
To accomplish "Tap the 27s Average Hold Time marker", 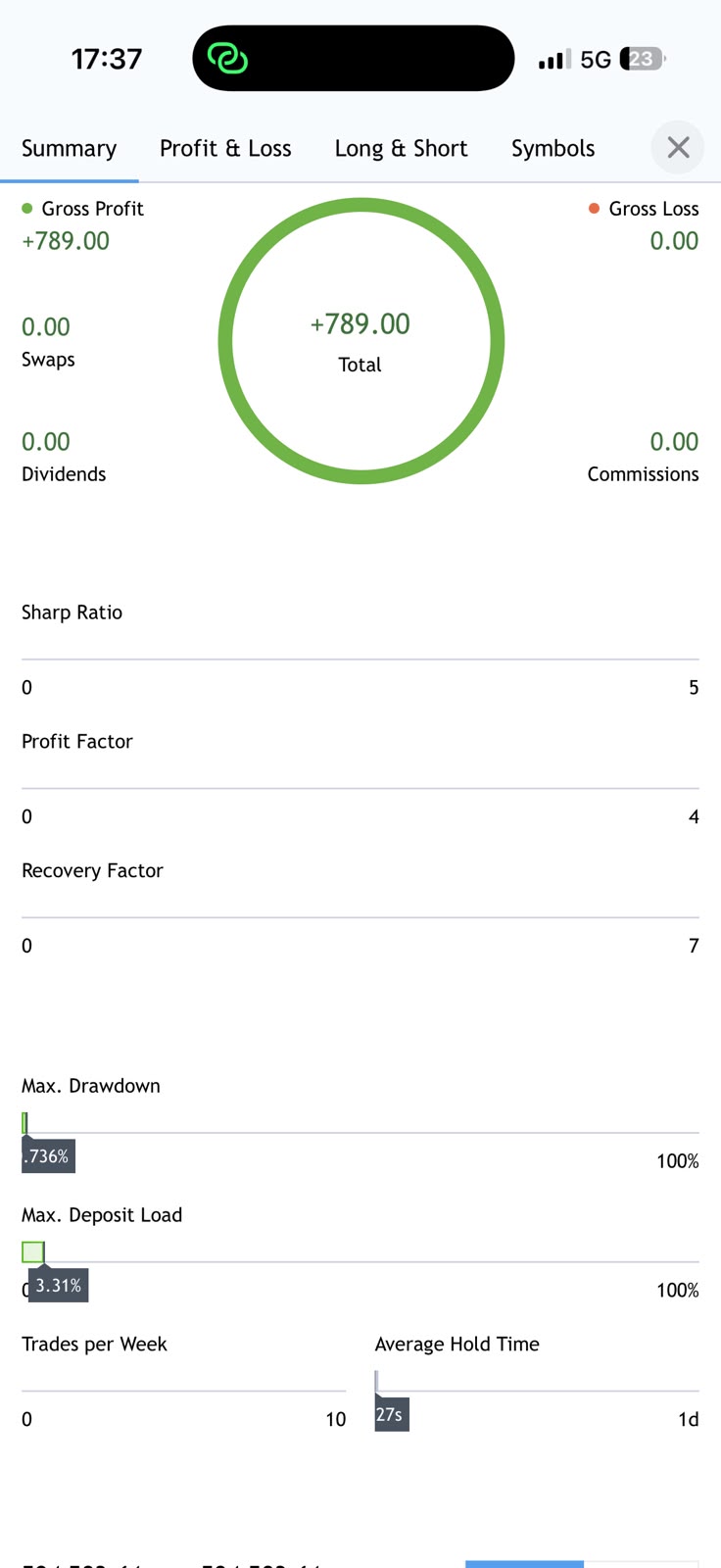I will tap(391, 1414).
